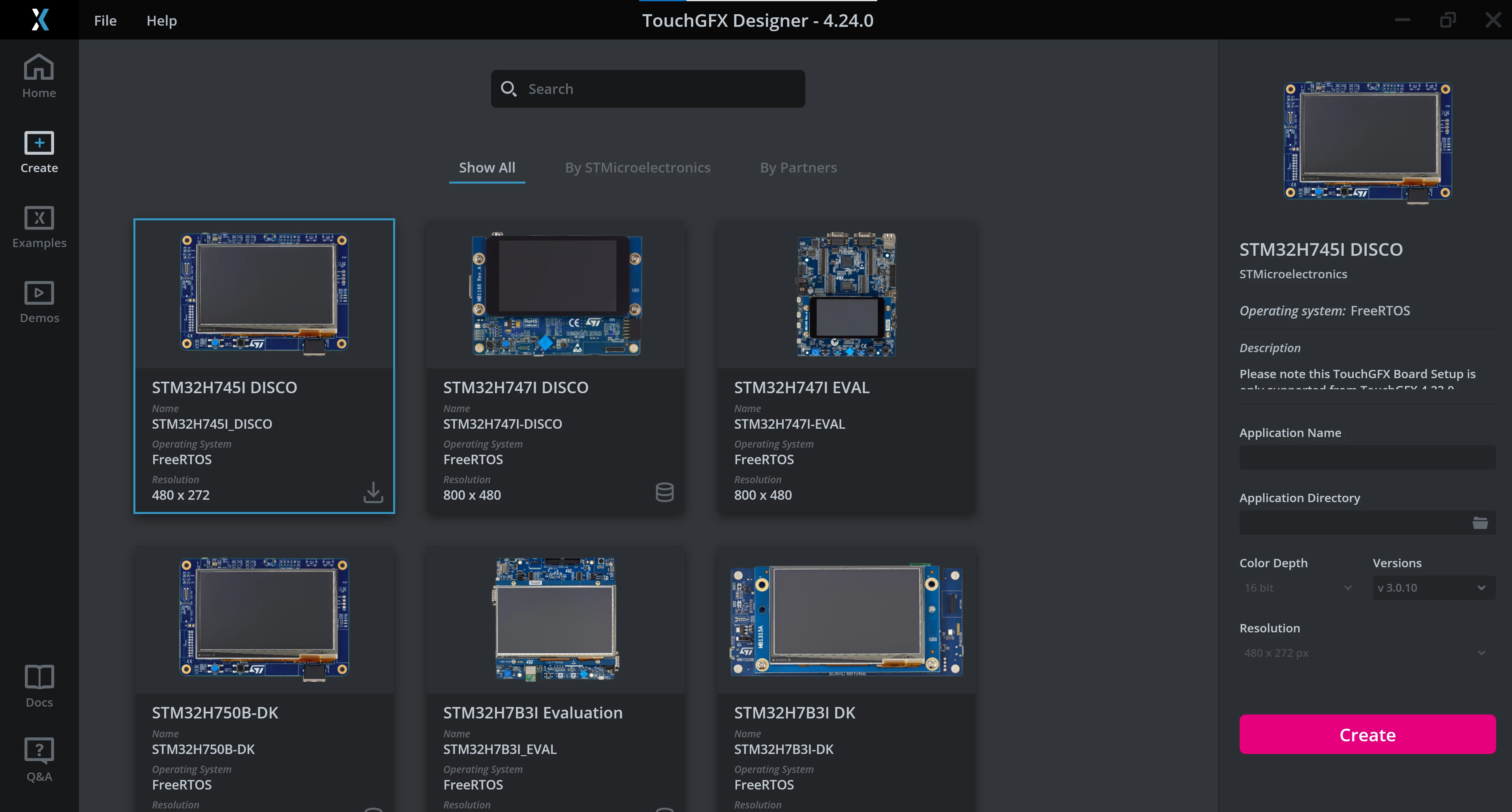Open the Q&A sidebar link

(x=39, y=760)
